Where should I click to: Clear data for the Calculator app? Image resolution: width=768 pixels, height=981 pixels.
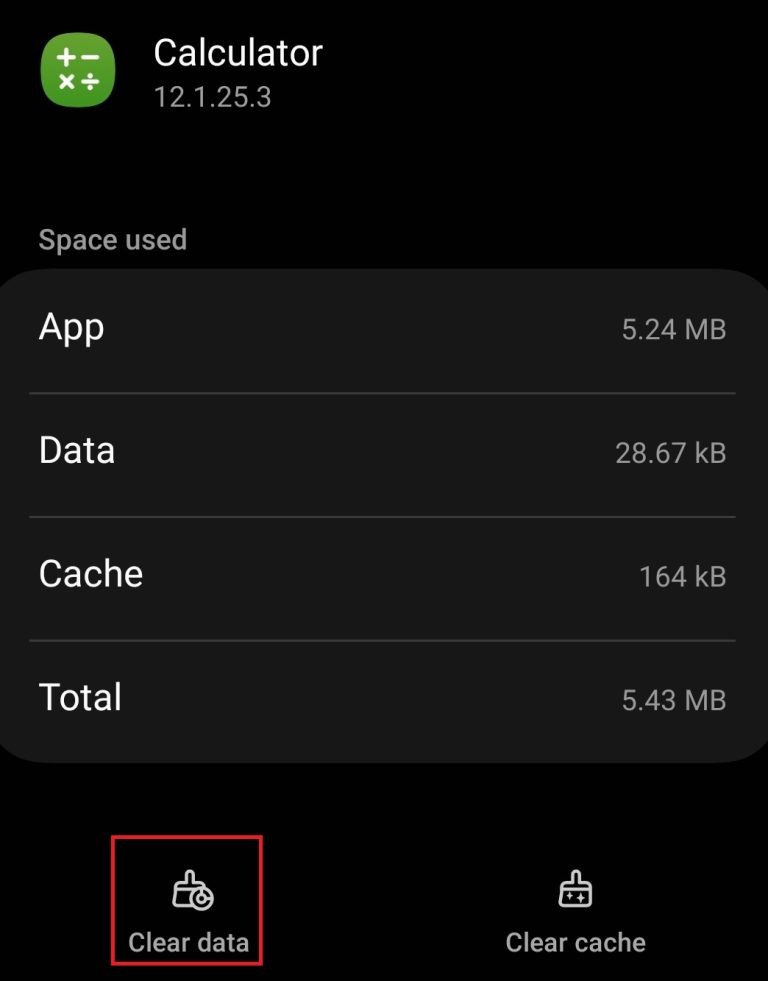tap(186, 900)
